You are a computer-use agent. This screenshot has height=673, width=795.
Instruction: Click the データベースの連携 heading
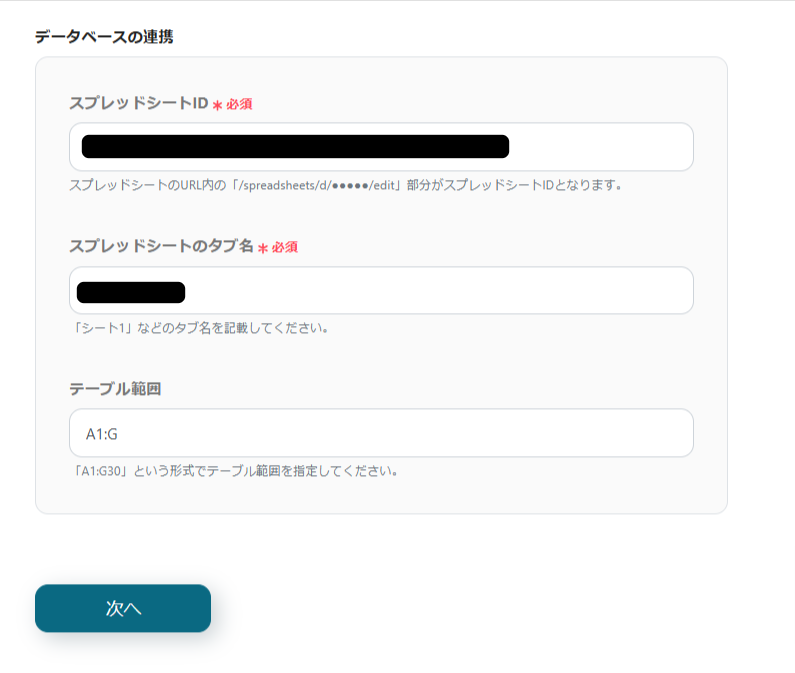click(104, 37)
